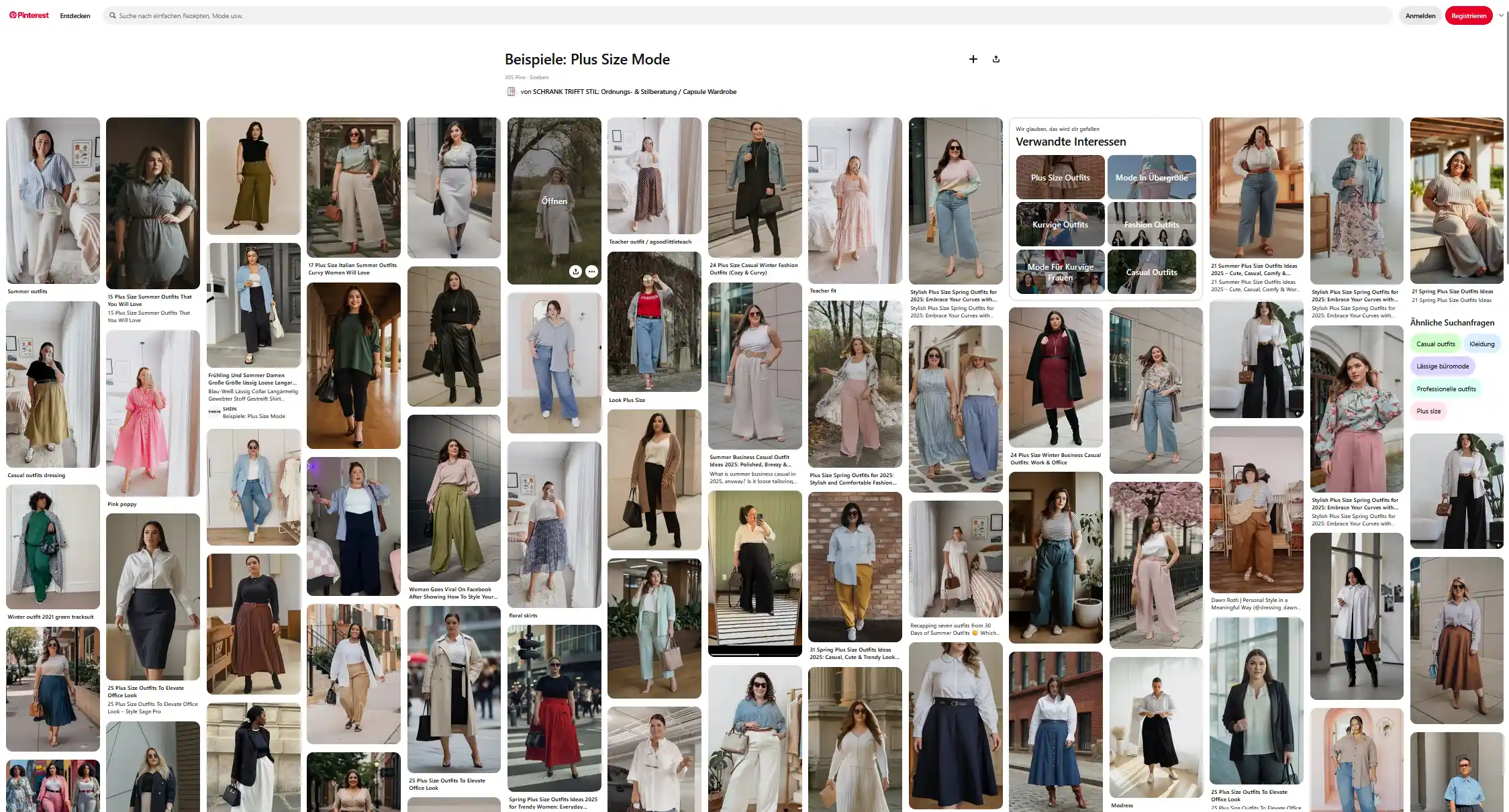Click the Pinterest logo
This screenshot has width=1509, height=812.
point(28,15)
